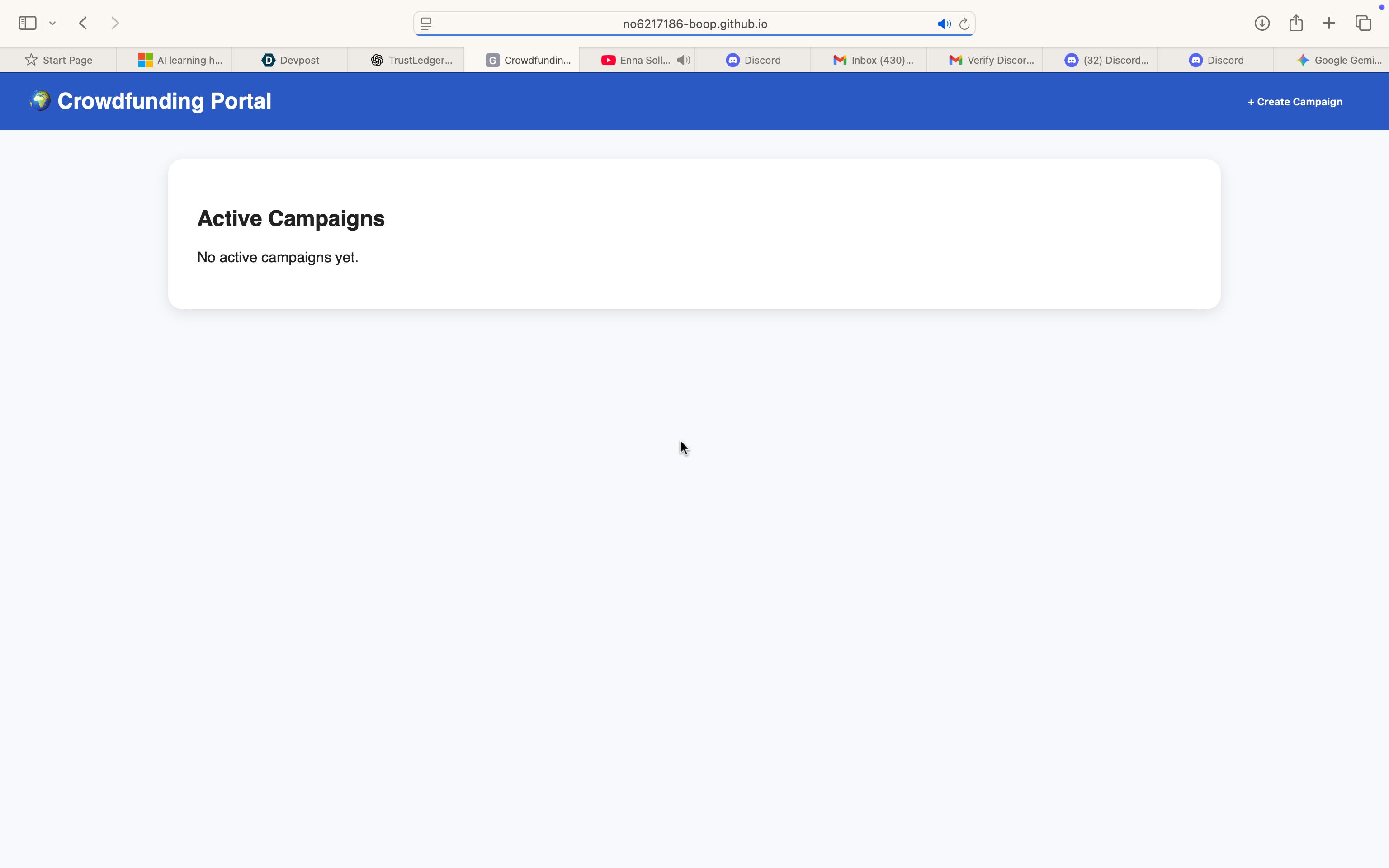Open a new tab with plus icon
Image resolution: width=1389 pixels, height=868 pixels.
pyautogui.click(x=1329, y=23)
